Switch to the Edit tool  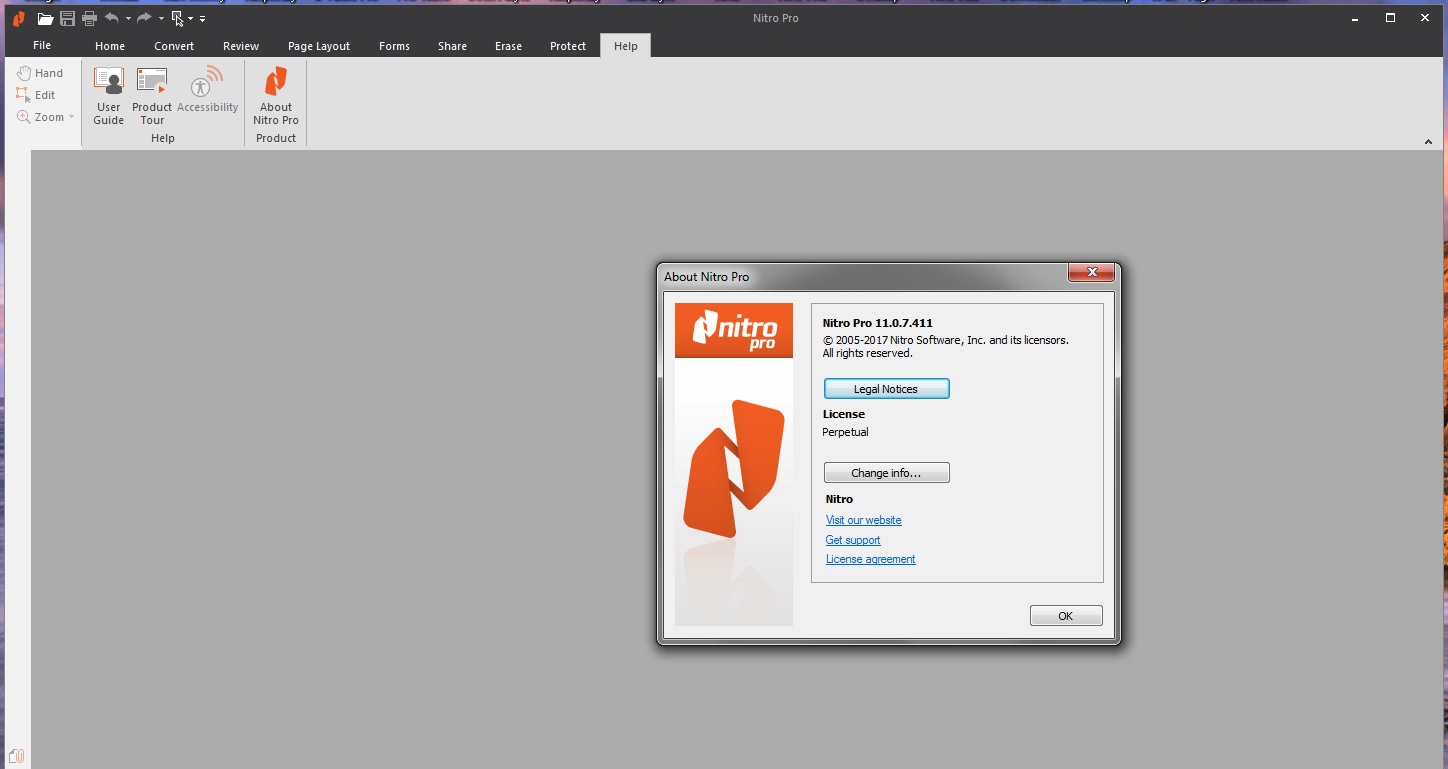click(x=38, y=94)
